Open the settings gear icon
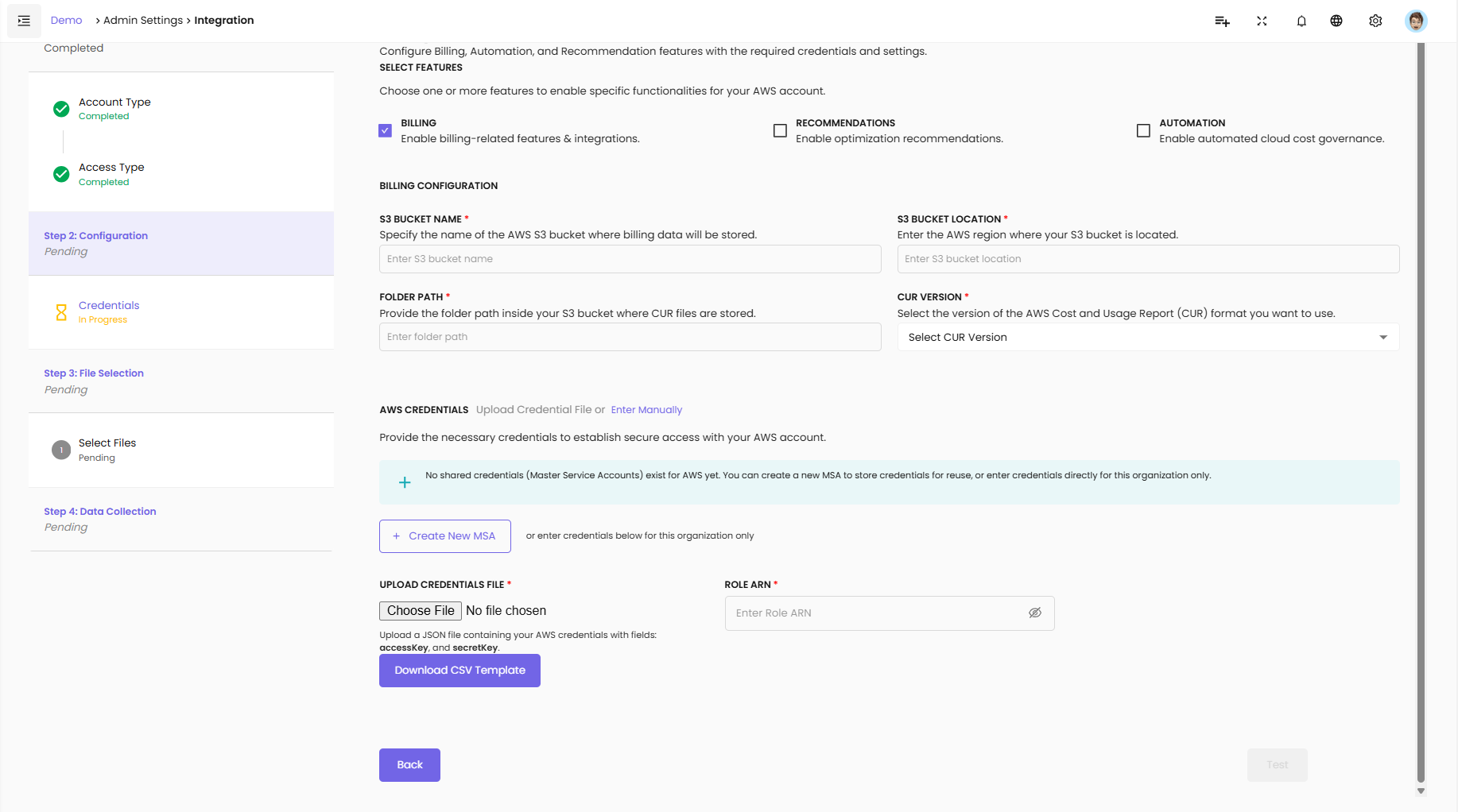 coord(1375,21)
